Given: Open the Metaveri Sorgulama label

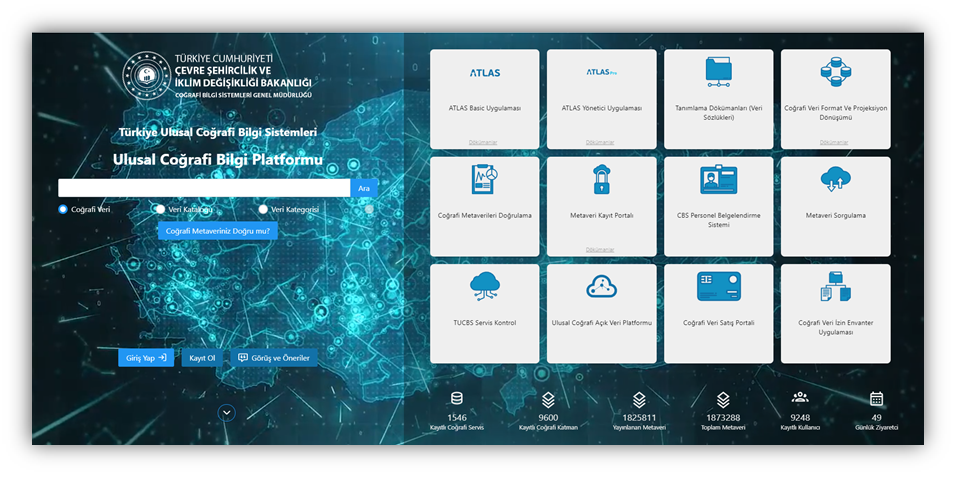Looking at the screenshot, I should click(835, 215).
